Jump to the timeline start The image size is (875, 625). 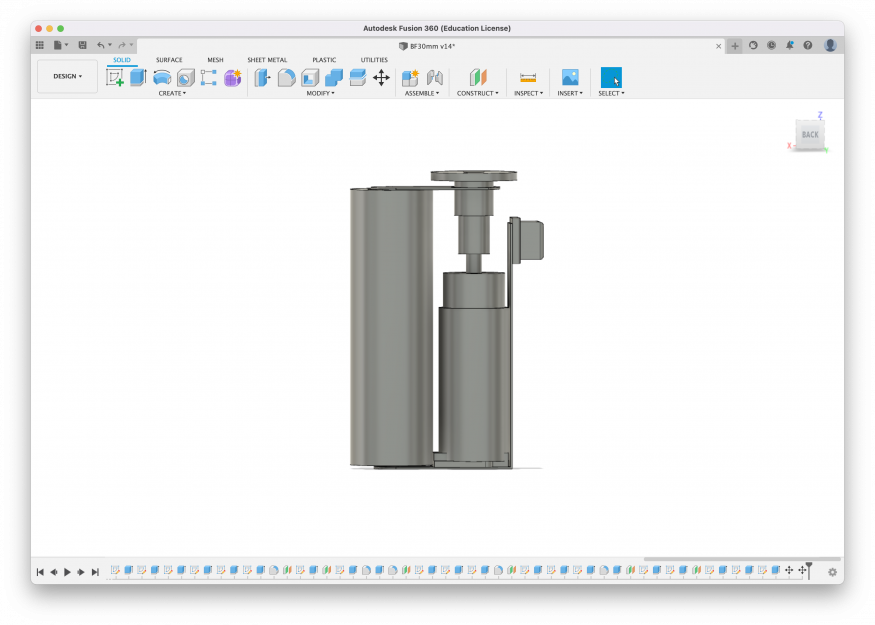[x=40, y=572]
